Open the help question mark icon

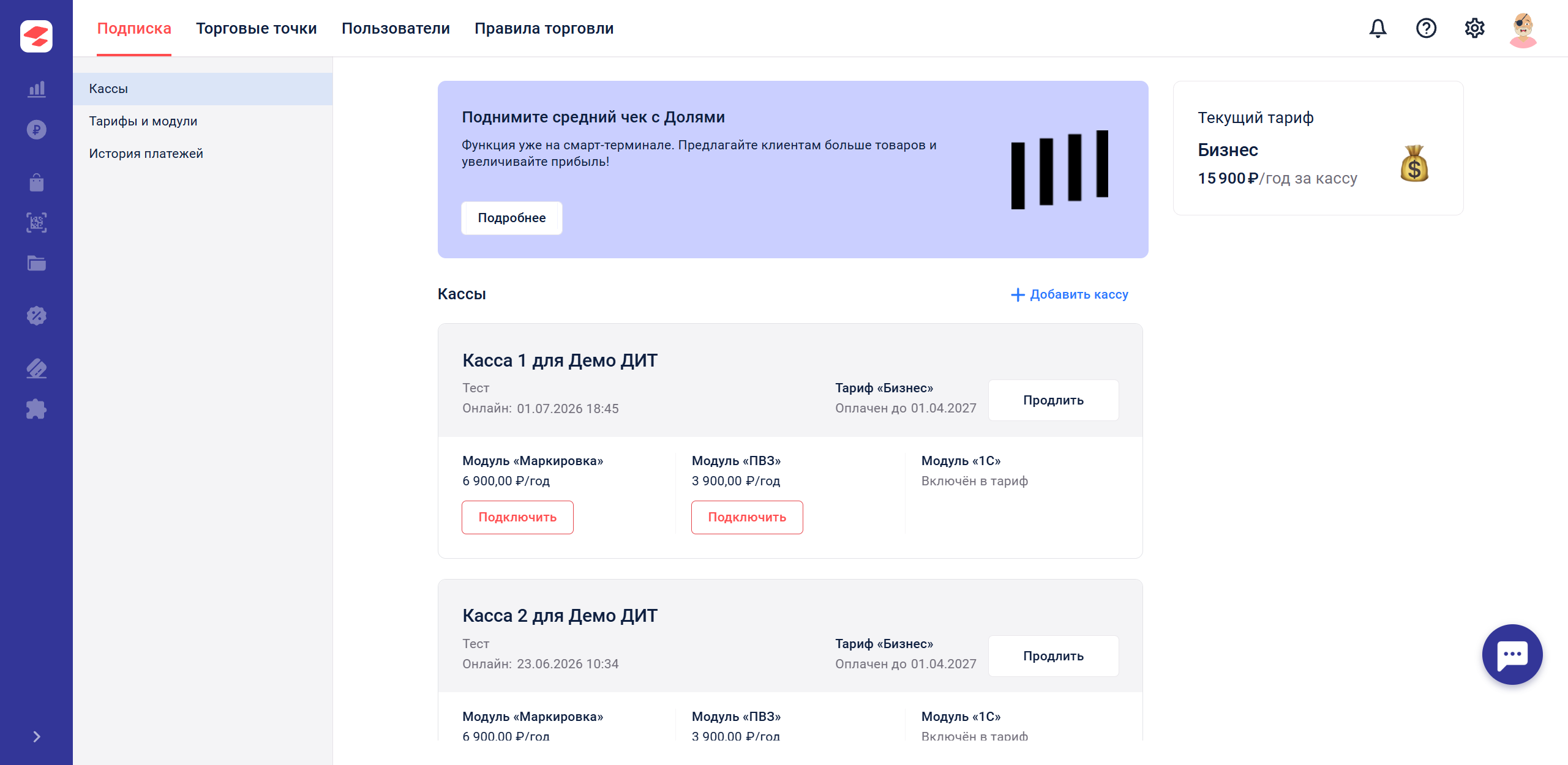(x=1426, y=28)
